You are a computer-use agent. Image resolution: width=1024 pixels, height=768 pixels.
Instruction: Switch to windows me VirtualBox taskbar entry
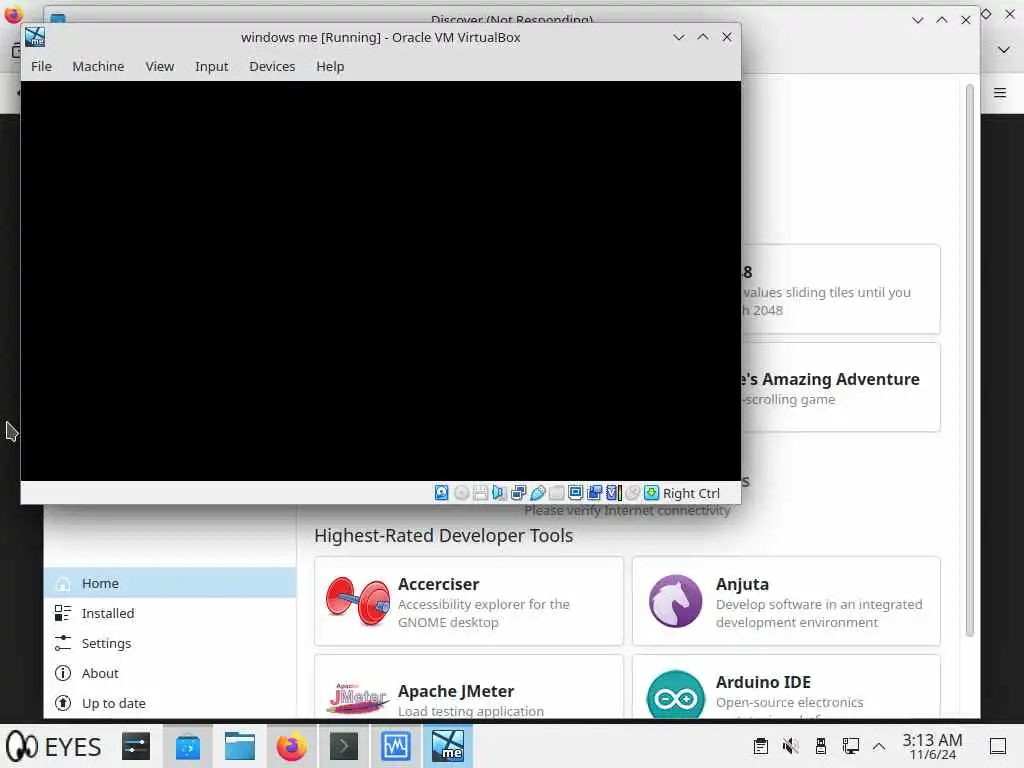coord(448,746)
